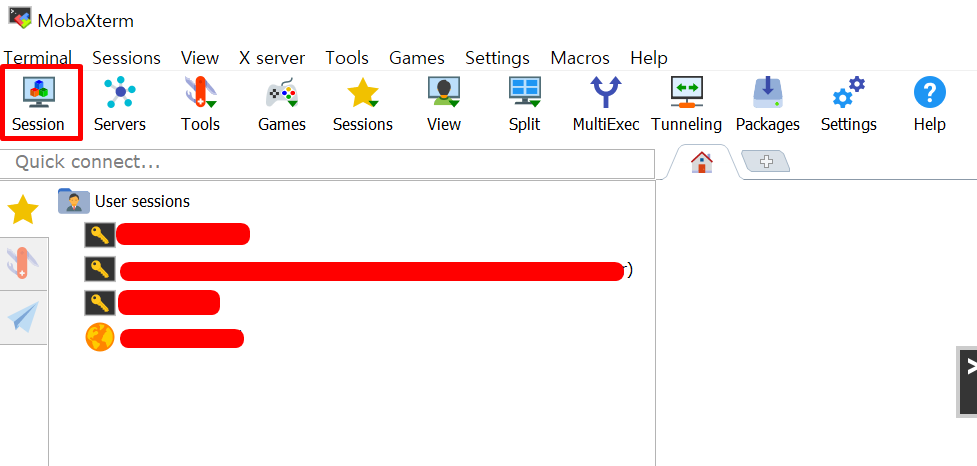Activate MultiExec mode icon

[606, 103]
